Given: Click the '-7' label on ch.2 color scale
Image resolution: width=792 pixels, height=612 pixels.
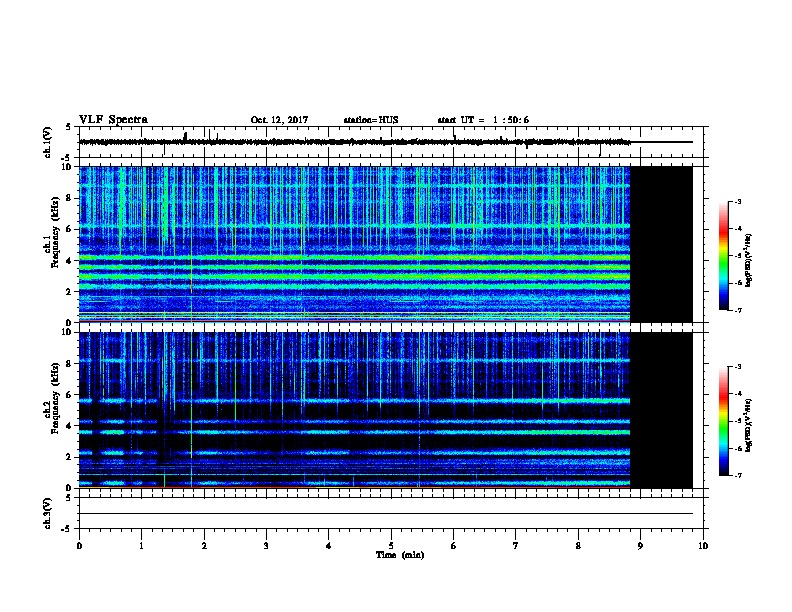Looking at the screenshot, I should coord(737,476).
